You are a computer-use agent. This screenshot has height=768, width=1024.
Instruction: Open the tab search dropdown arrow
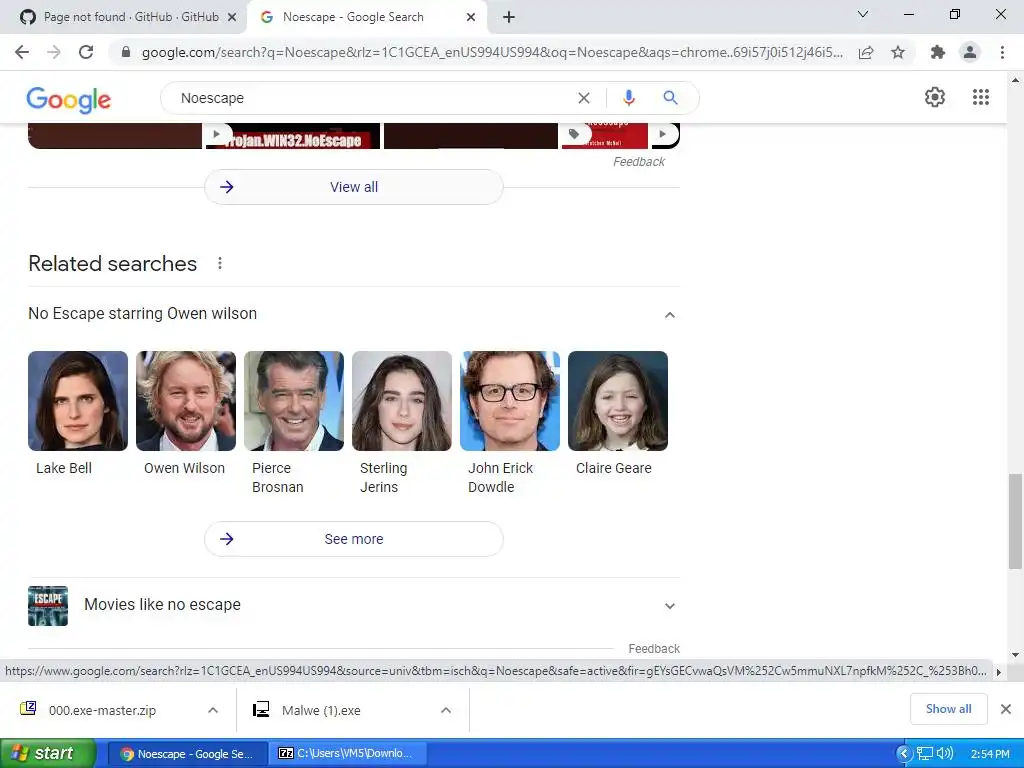[863, 14]
